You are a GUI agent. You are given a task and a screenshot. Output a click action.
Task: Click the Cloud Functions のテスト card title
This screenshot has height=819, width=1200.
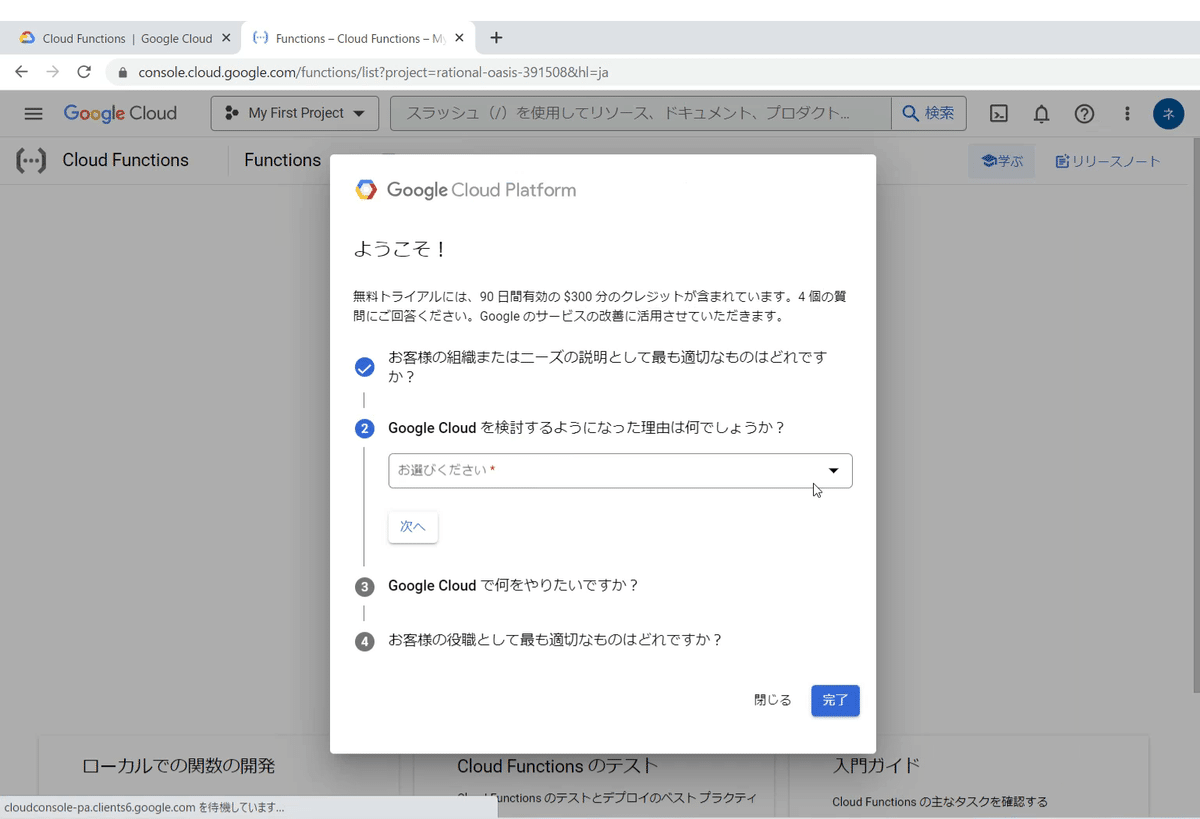pos(558,766)
